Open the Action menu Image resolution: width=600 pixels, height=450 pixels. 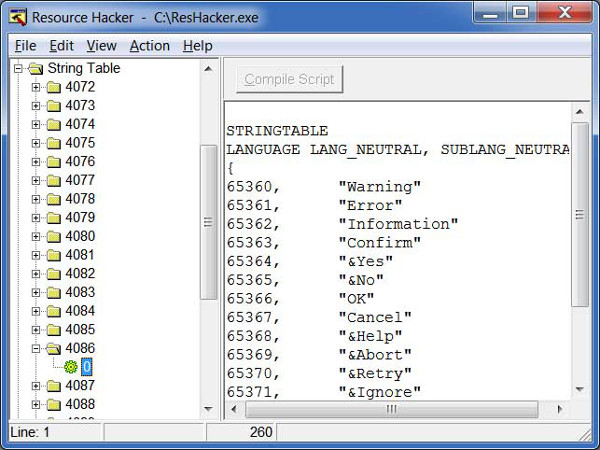coord(149,46)
